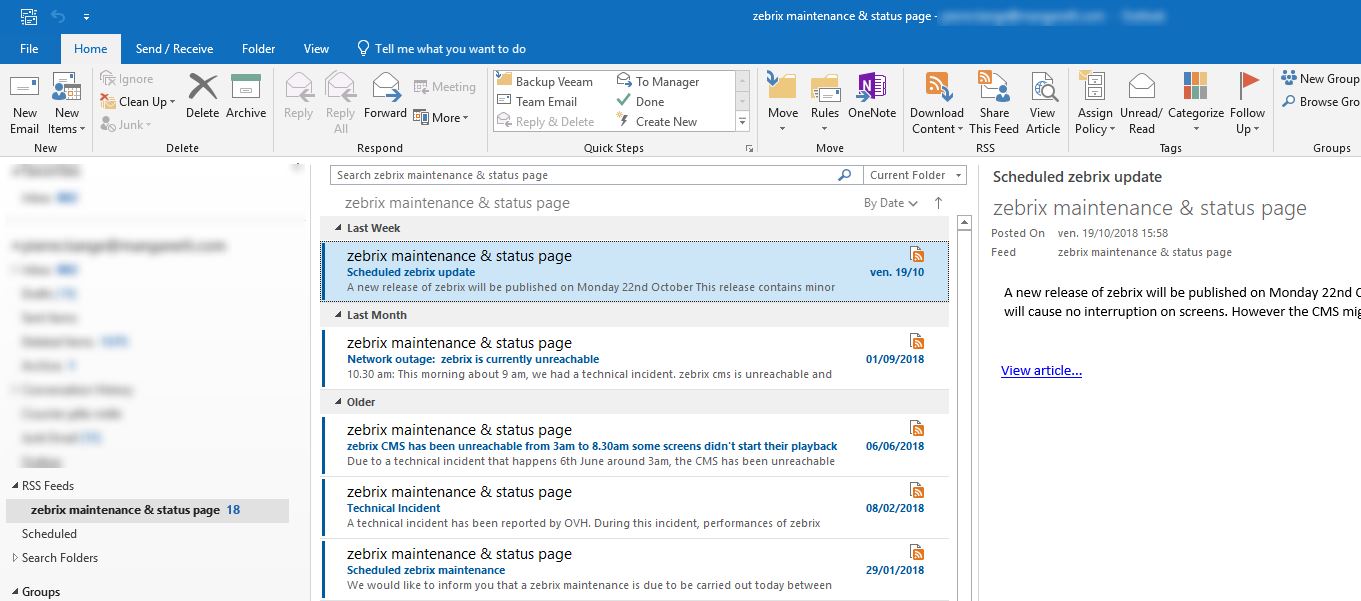Image resolution: width=1361 pixels, height=601 pixels.
Task: Collapse the Last Month group
Action: coord(338,315)
